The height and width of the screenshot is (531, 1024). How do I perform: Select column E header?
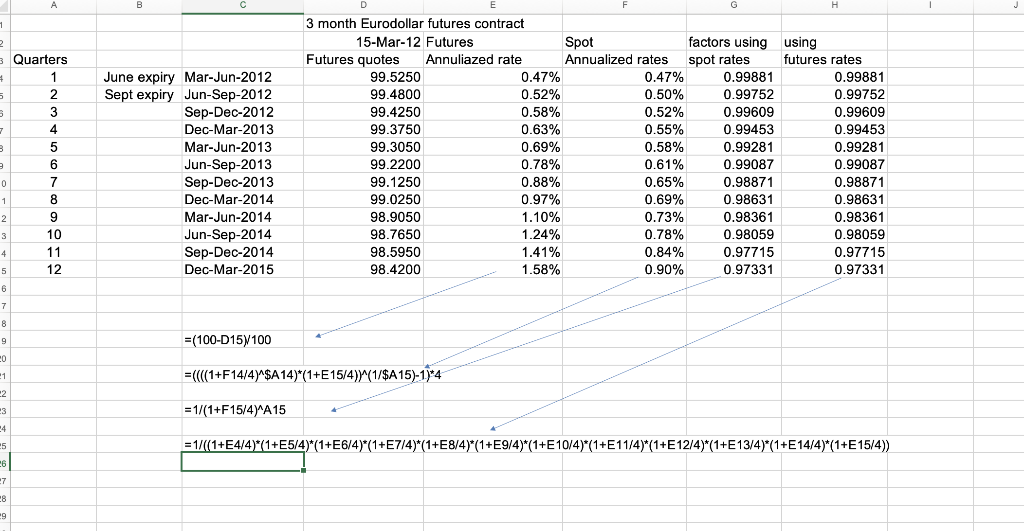[x=492, y=5]
